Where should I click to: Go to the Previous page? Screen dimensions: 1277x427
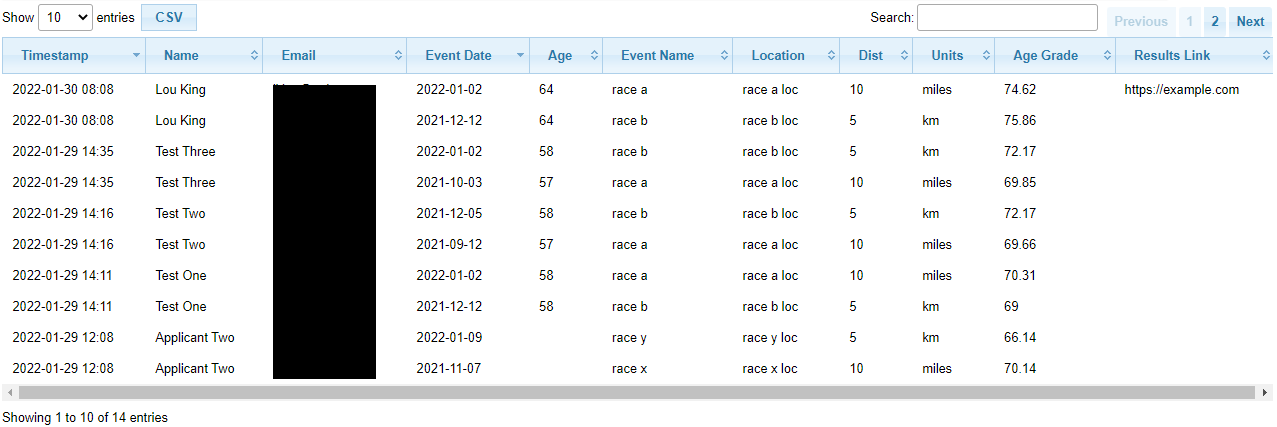(x=1141, y=21)
